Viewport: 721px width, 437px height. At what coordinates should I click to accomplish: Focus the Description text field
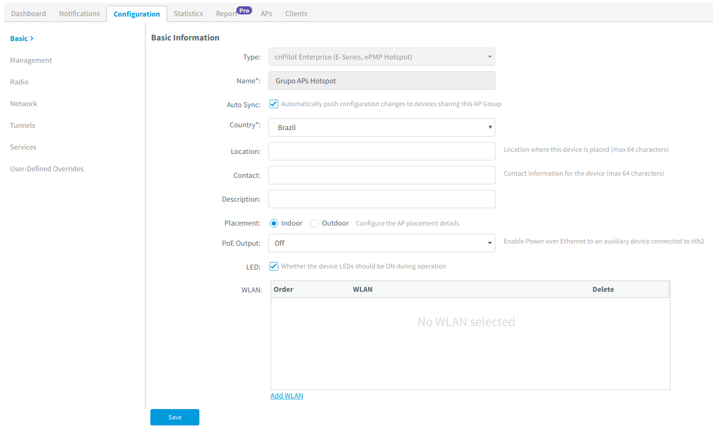coord(382,199)
